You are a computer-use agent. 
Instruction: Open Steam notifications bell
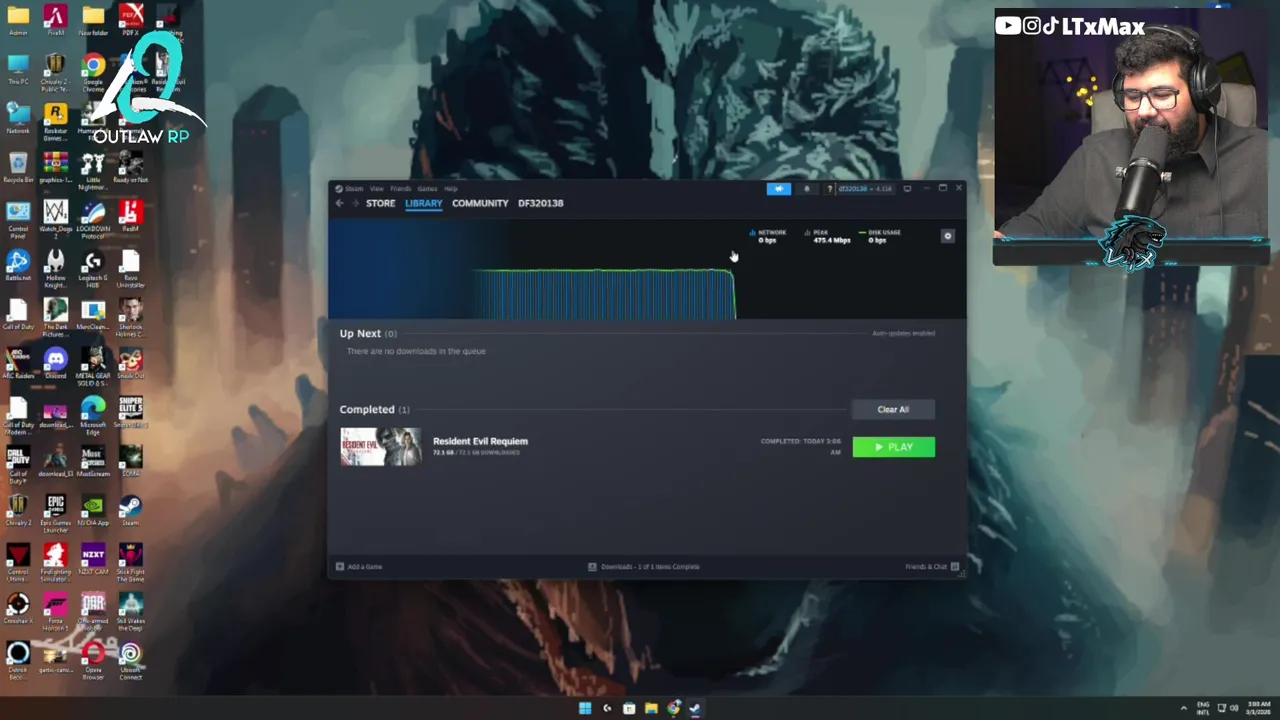pos(806,188)
